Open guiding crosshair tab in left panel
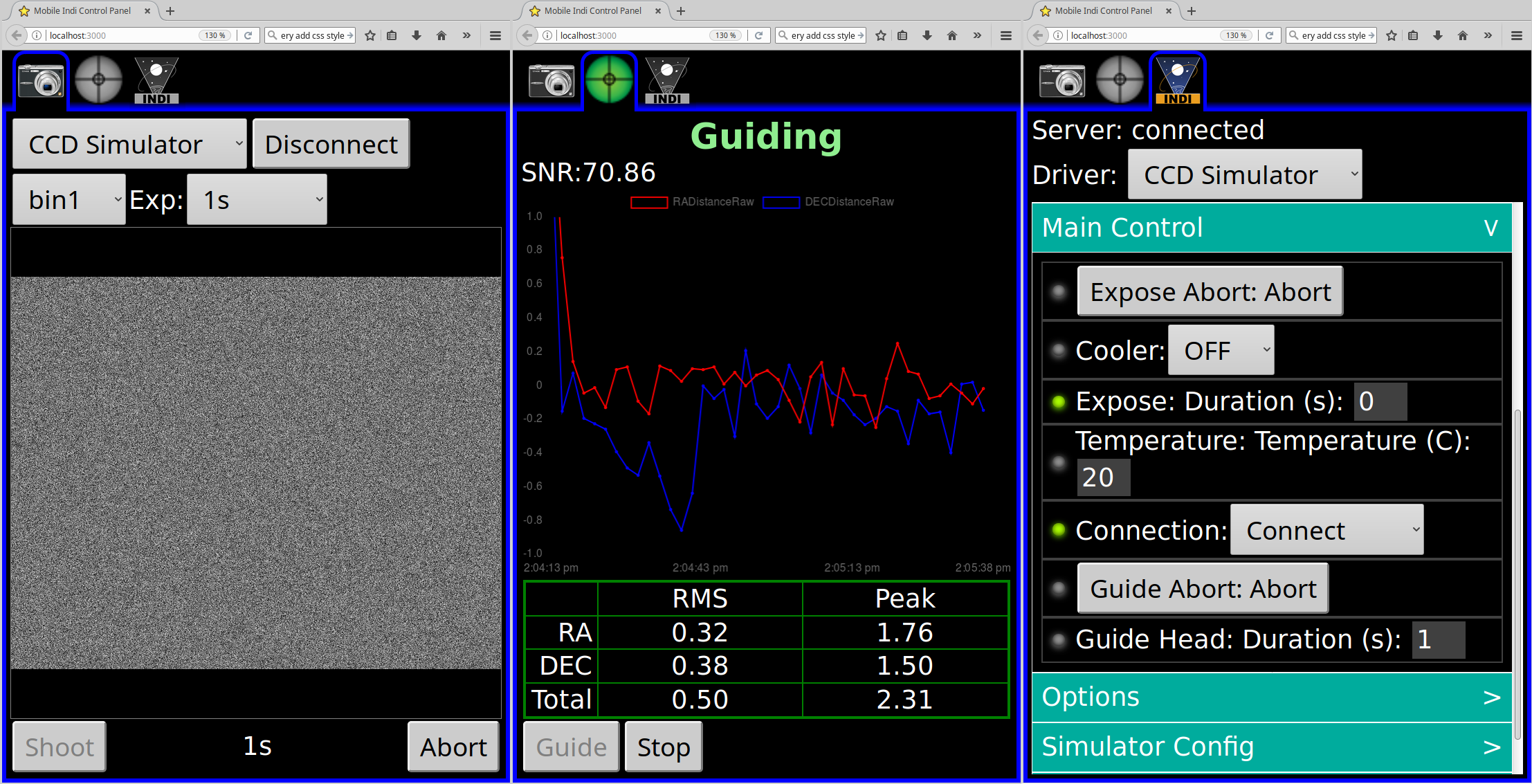Viewport: 1532px width, 784px height. 98,80
